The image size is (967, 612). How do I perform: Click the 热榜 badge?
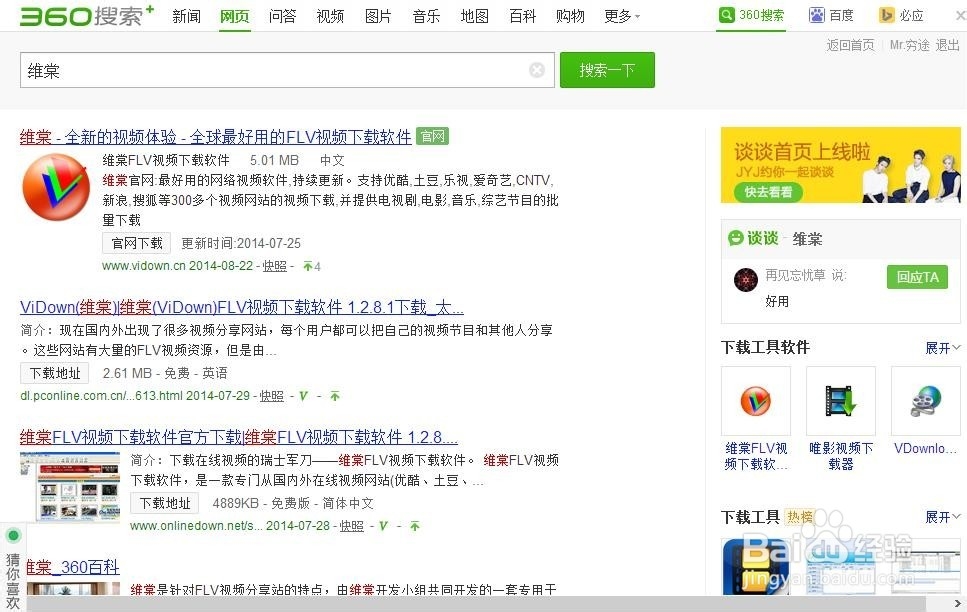pyautogui.click(x=800, y=517)
